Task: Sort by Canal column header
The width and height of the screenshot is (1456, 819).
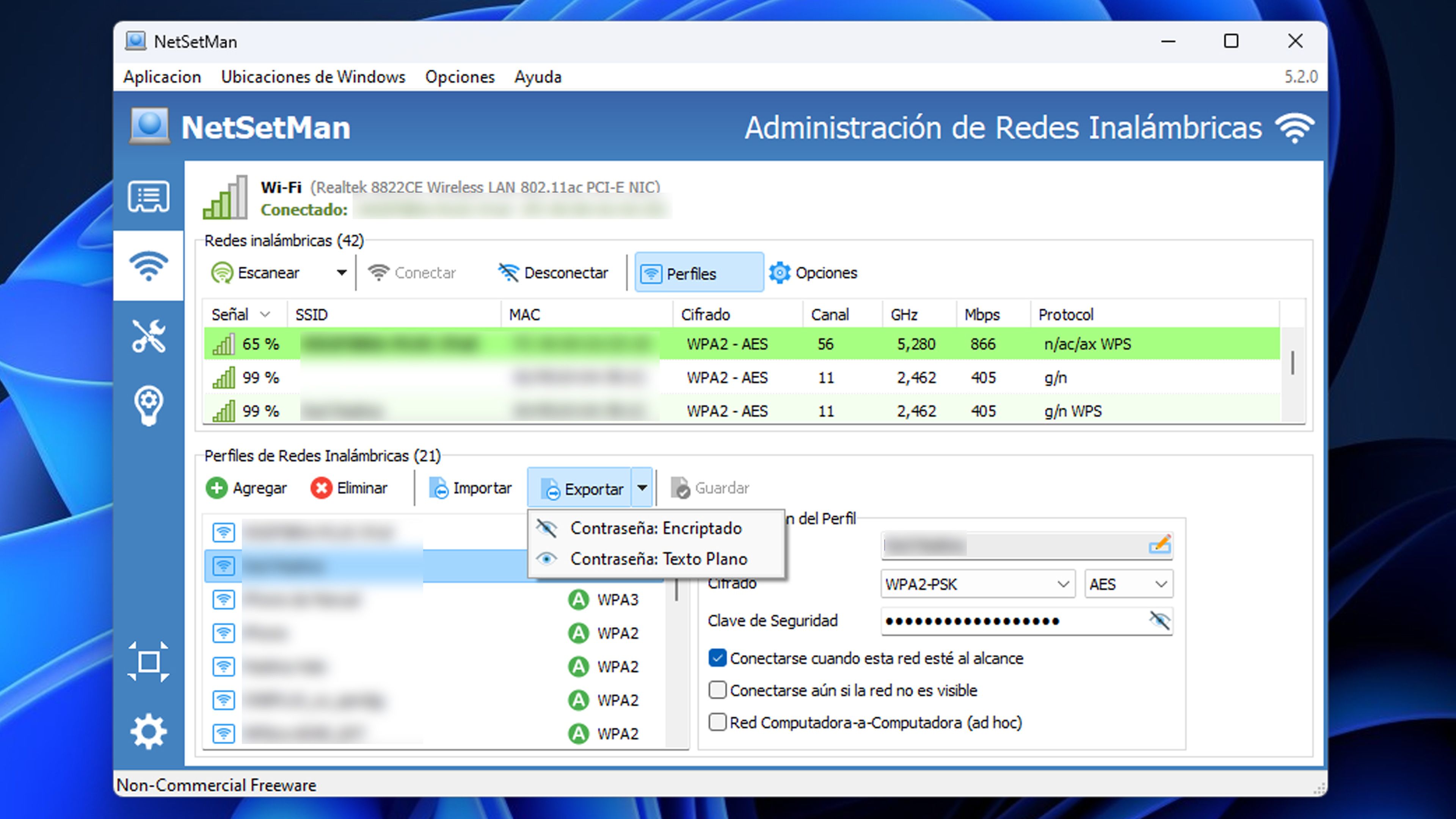Action: click(842, 314)
